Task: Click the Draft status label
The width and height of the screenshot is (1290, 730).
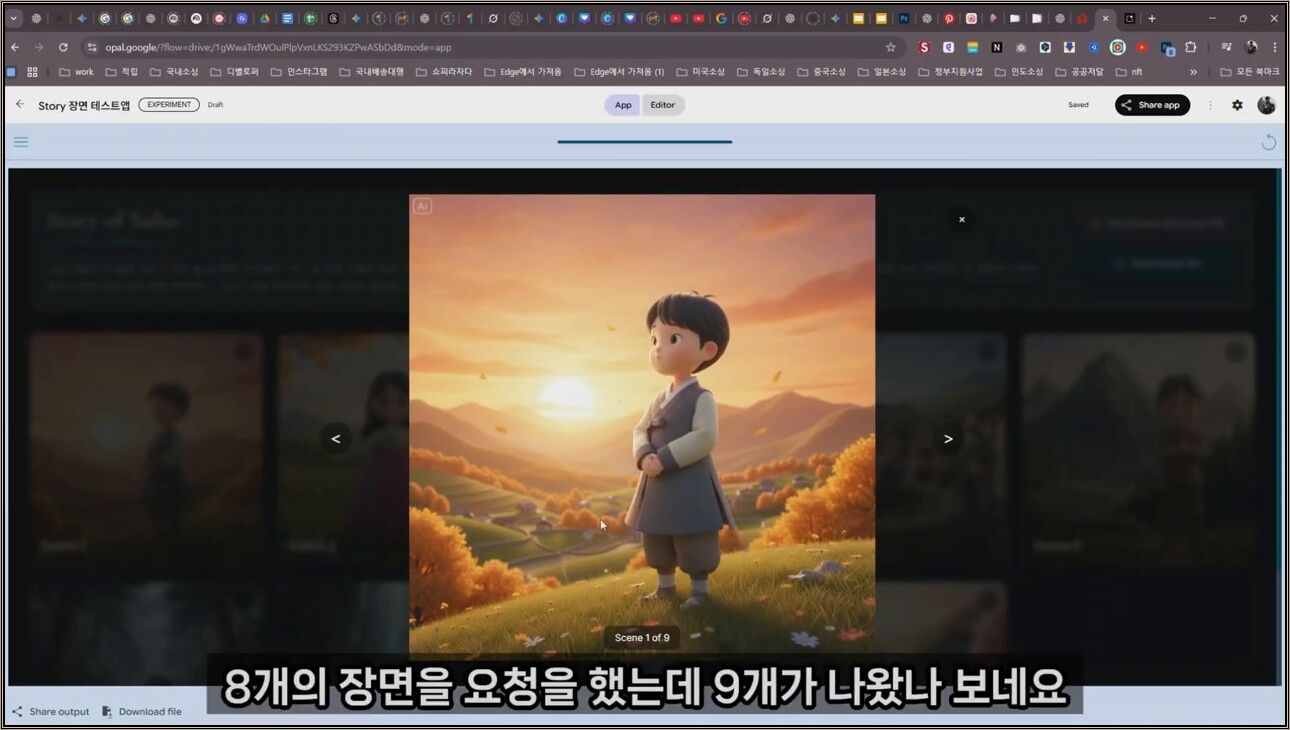Action: [215, 105]
